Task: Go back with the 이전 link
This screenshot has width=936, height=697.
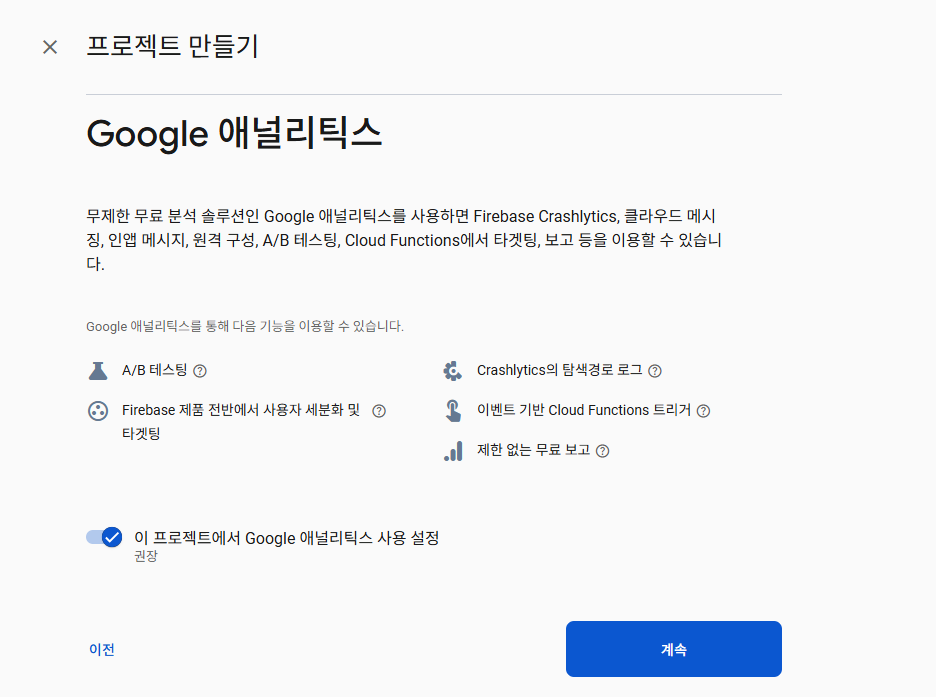Action: pyautogui.click(x=101, y=649)
